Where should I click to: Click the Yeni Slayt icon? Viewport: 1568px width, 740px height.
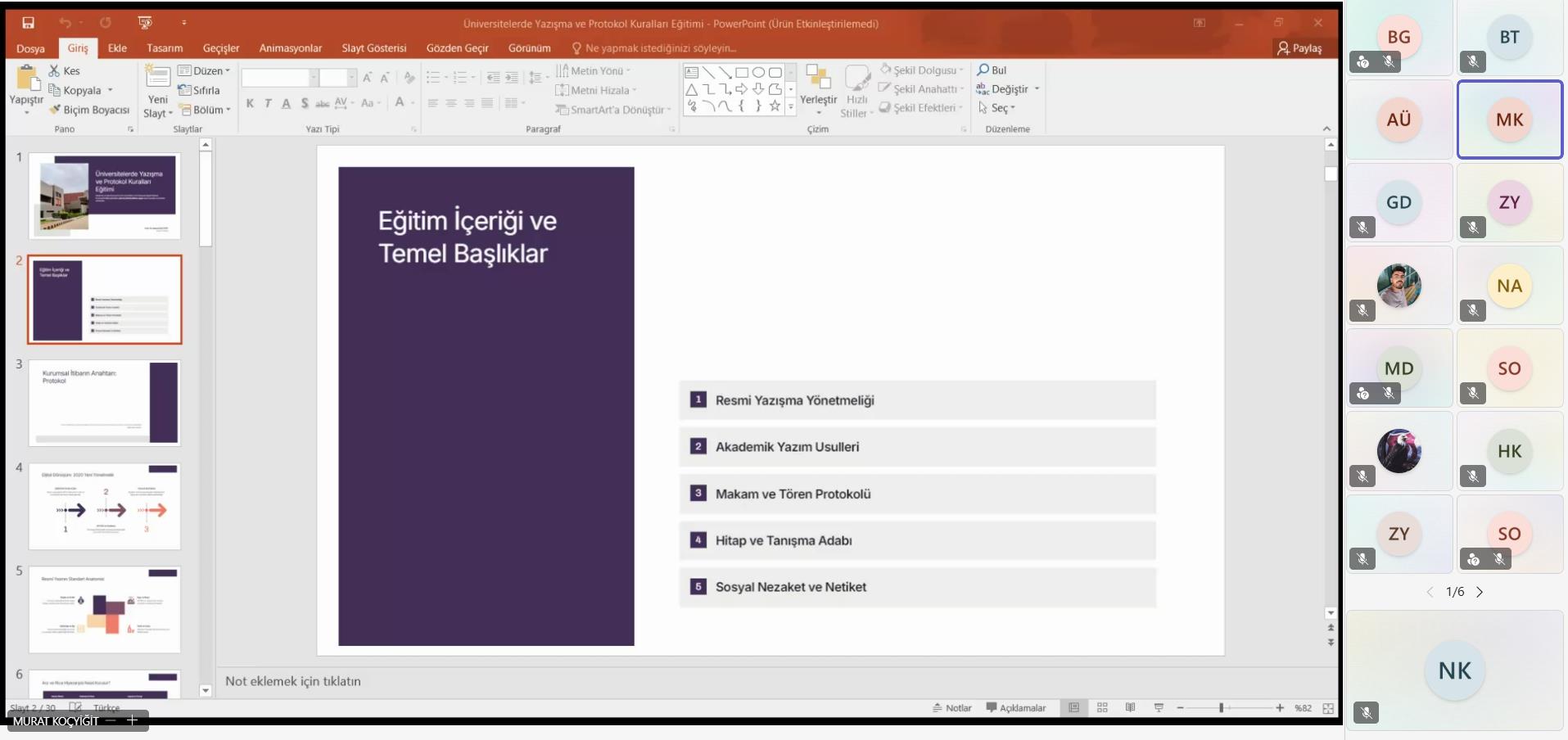tap(157, 79)
